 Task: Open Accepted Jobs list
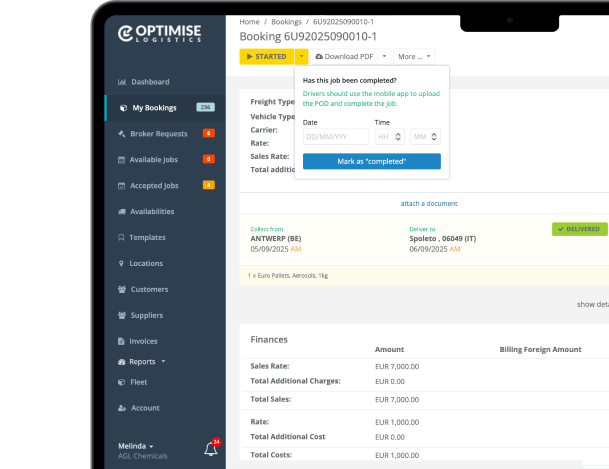(x=154, y=185)
